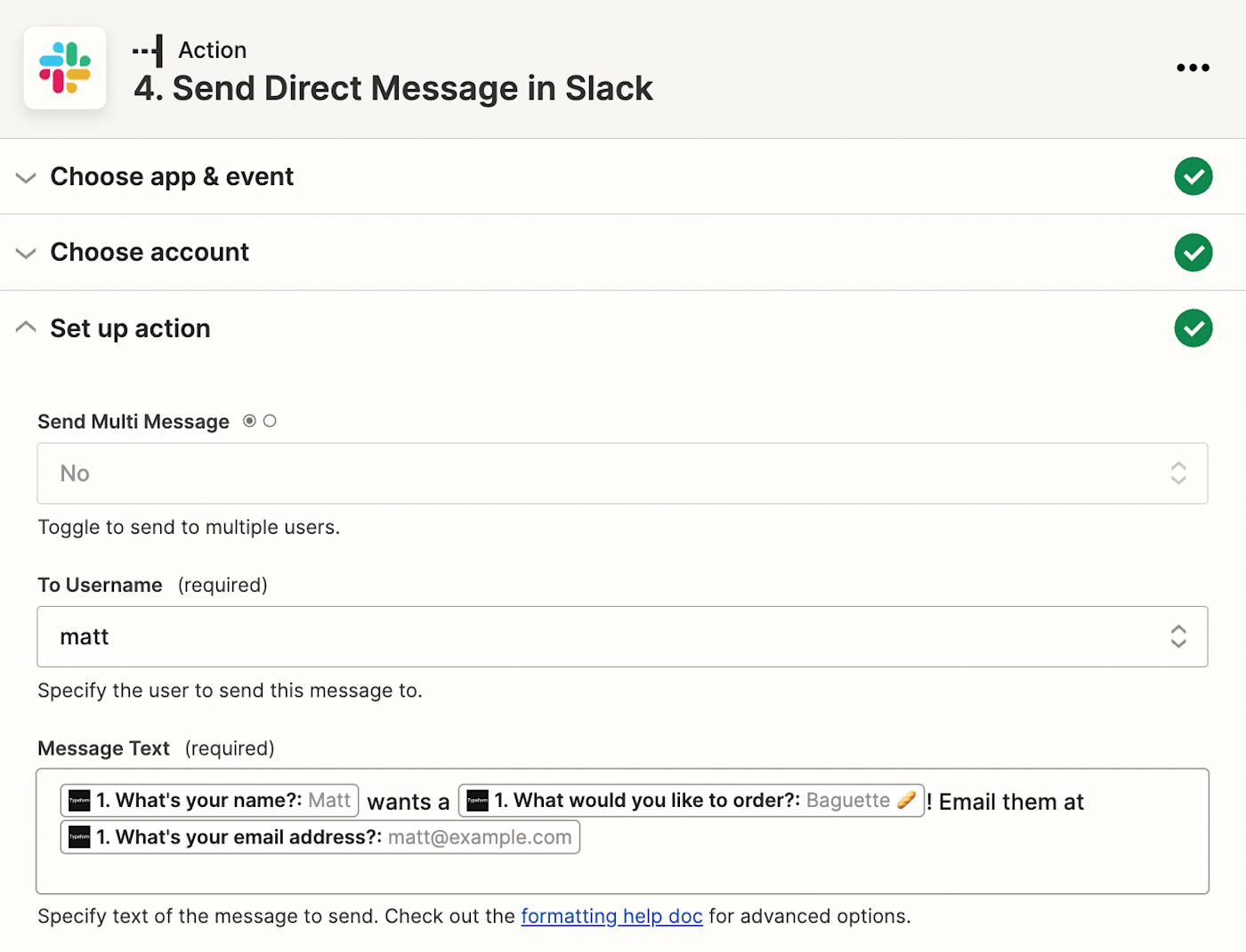
Task: Collapse the Set up action section
Action: [x=27, y=327]
